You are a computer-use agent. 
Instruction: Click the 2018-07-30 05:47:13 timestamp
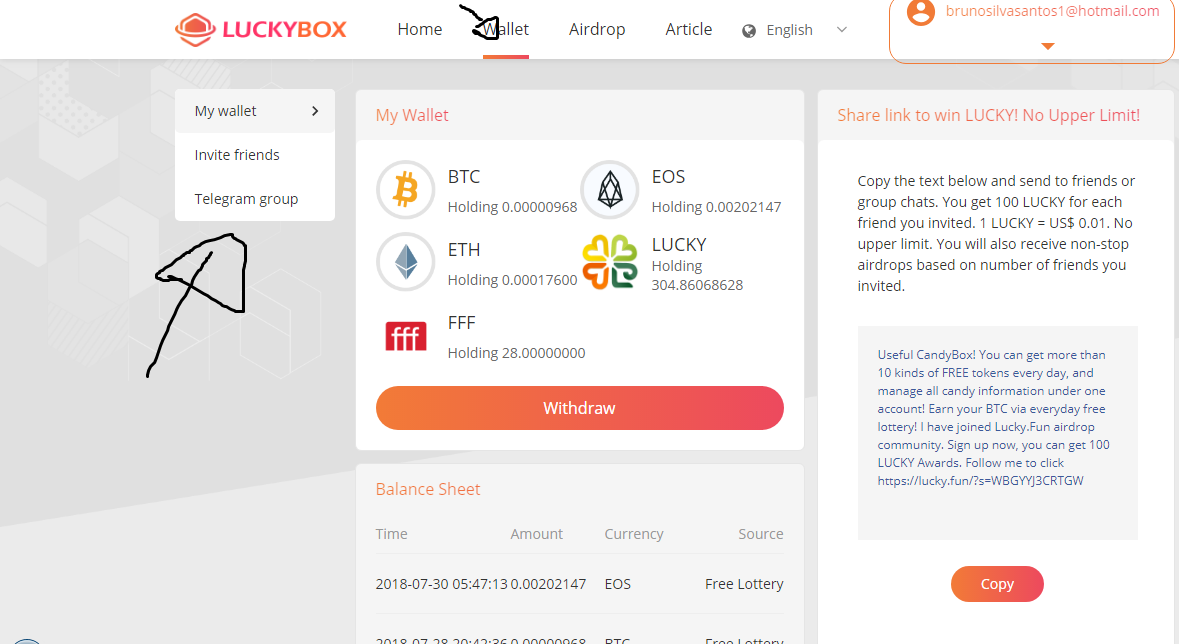click(442, 584)
